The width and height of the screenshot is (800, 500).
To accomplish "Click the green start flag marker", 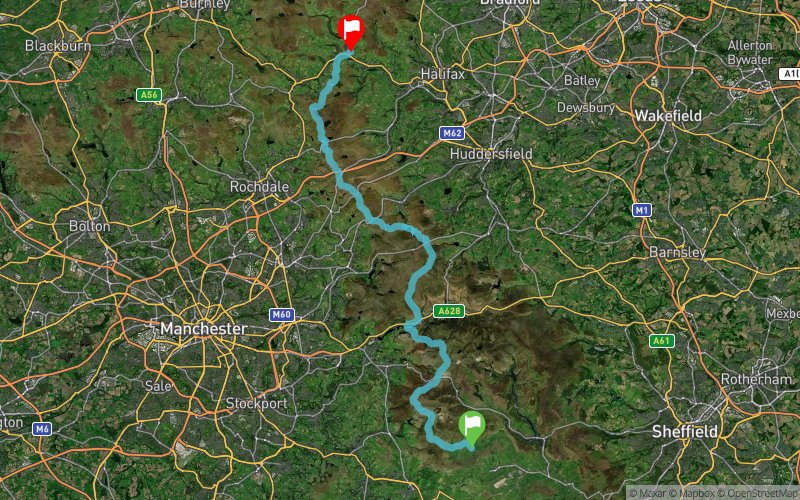I will click(471, 429).
